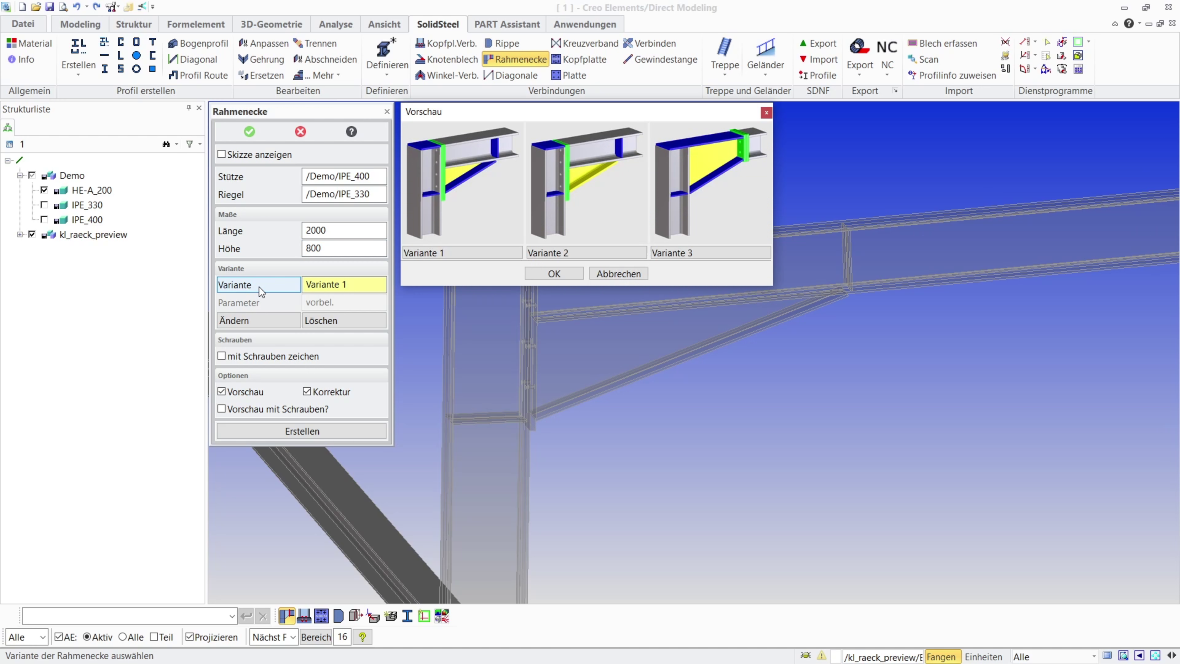
Task: Toggle the Projizieren checkbox
Action: [x=190, y=637]
